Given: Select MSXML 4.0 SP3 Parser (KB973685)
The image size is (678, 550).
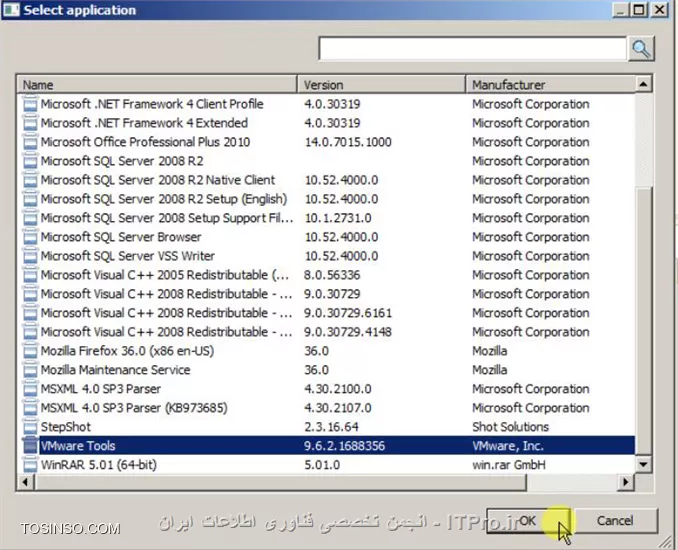Looking at the screenshot, I should (x=326, y=408).
